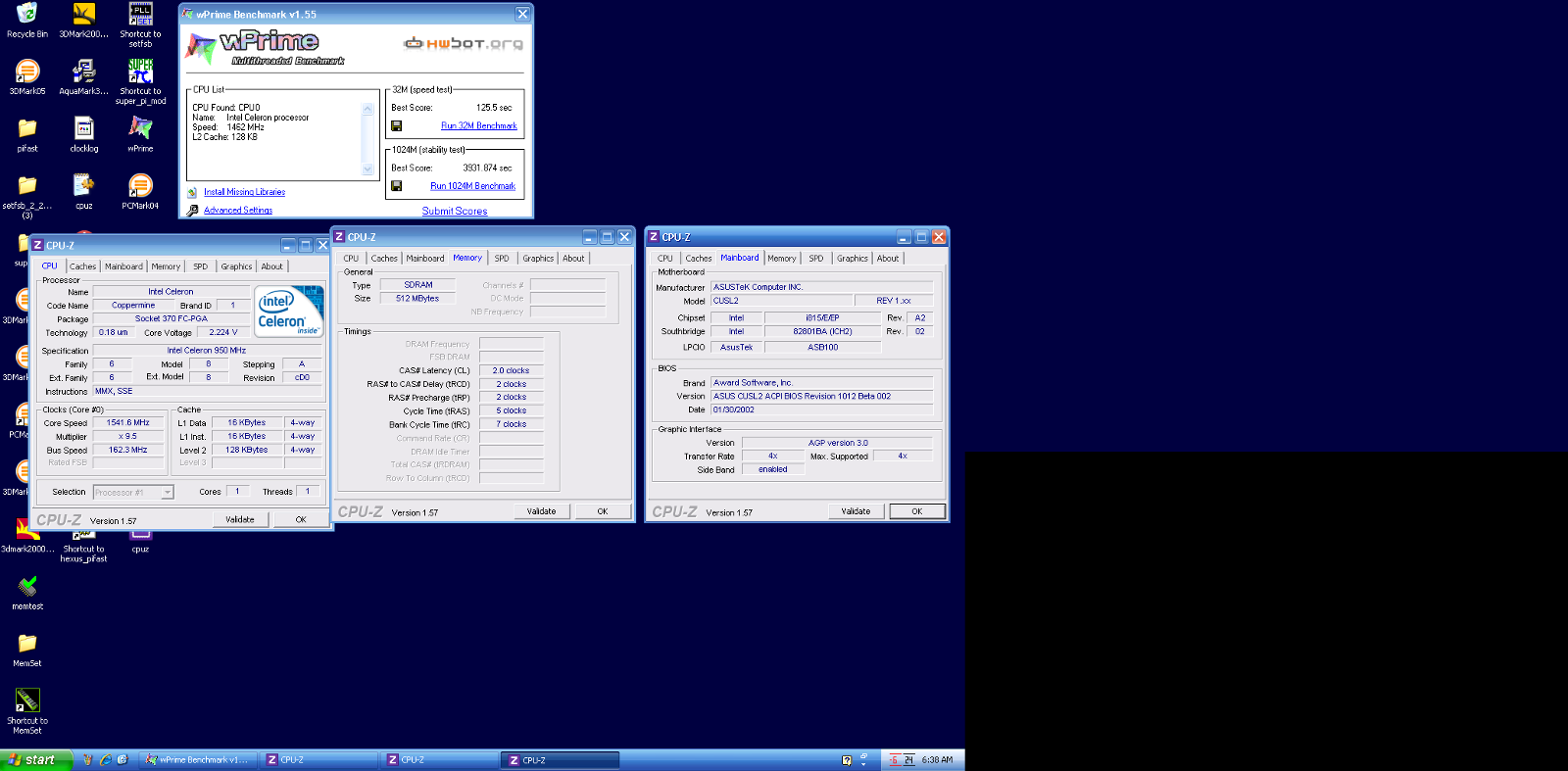
Task: Click the CPU List scroll down arrow
Action: coord(368,169)
